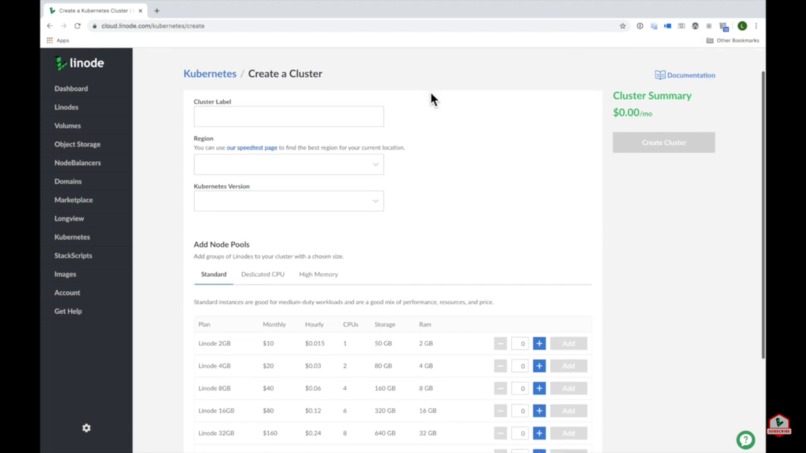The width and height of the screenshot is (806, 453).
Task: Click the Kubernetes breadcrumb link
Action: click(210, 74)
